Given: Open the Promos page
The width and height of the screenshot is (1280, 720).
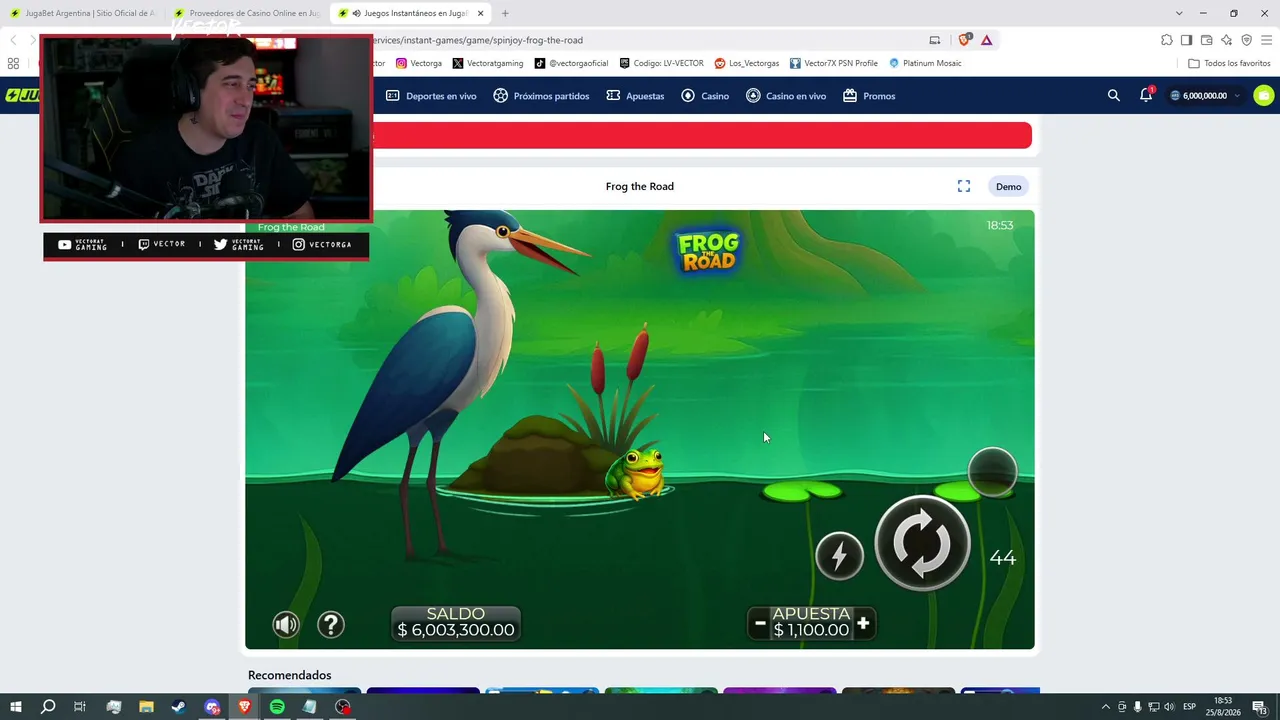Looking at the screenshot, I should (869, 96).
